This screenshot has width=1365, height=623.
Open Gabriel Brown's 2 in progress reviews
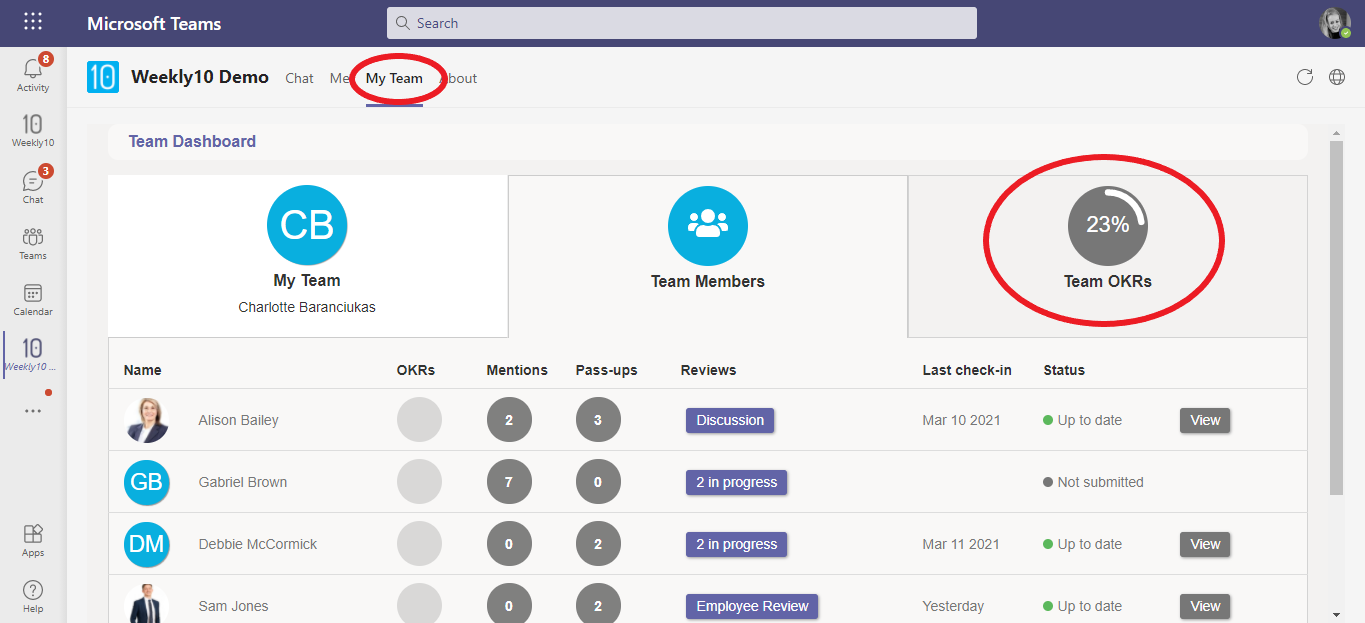(737, 482)
